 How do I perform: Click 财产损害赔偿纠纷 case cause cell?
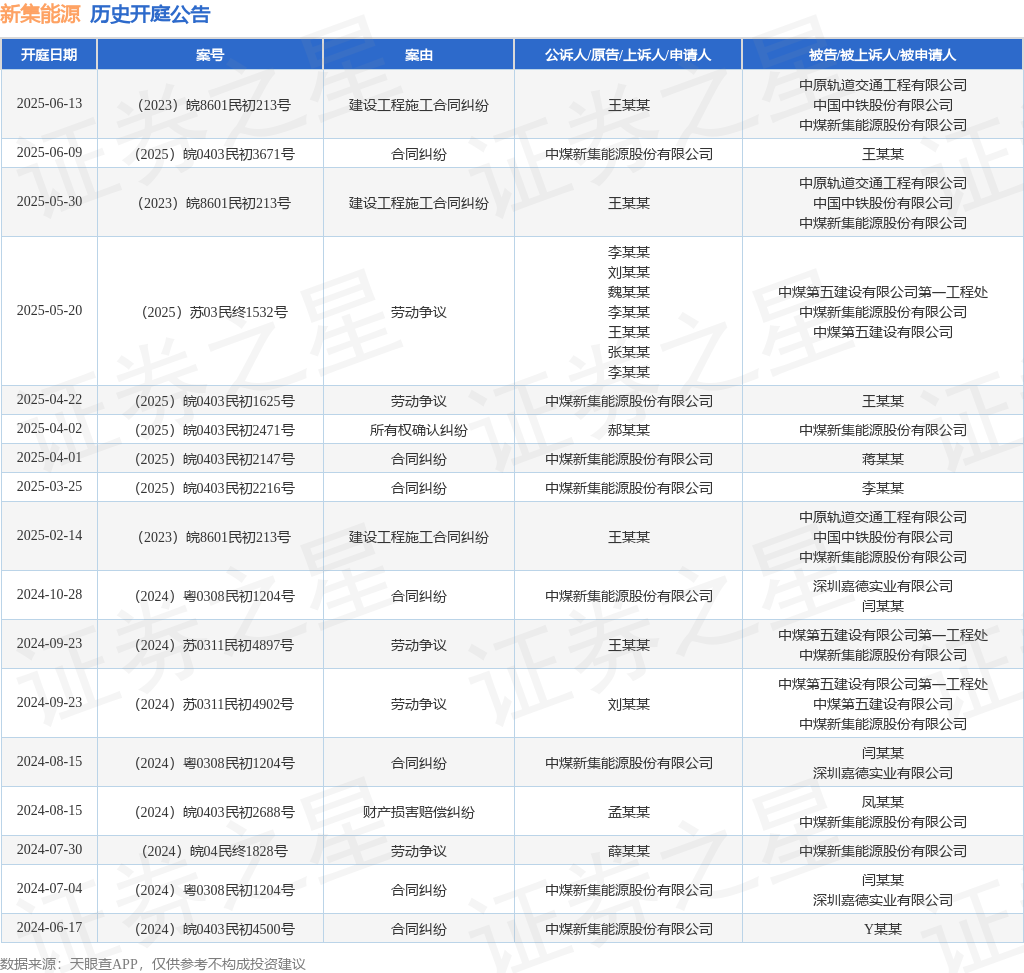[419, 812]
